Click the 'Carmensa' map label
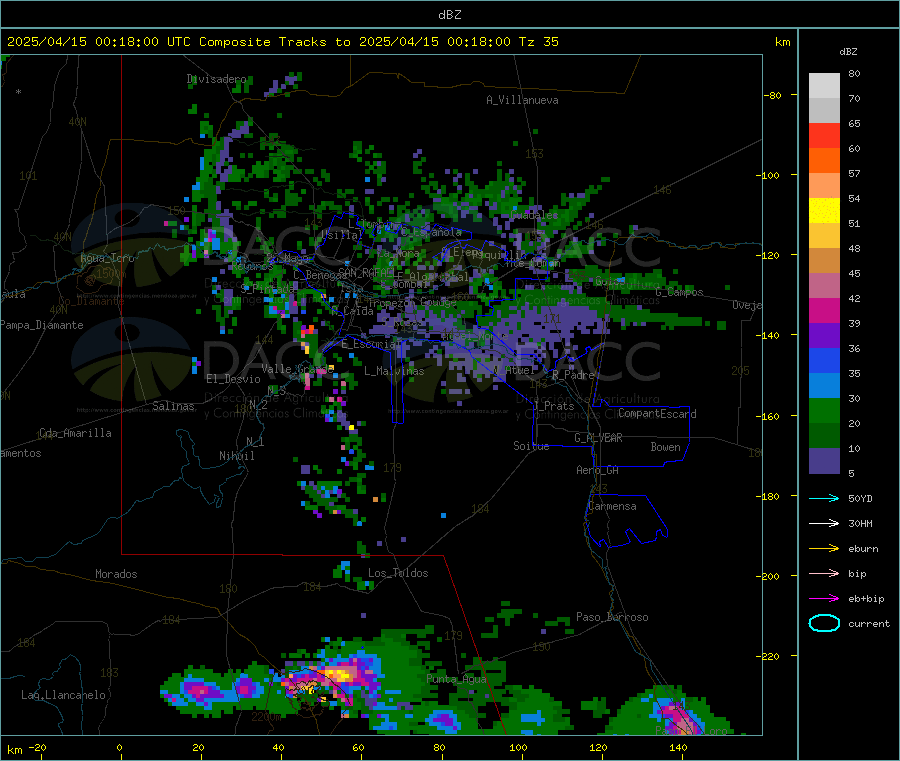Viewport: 900px width, 761px height. [x=612, y=506]
